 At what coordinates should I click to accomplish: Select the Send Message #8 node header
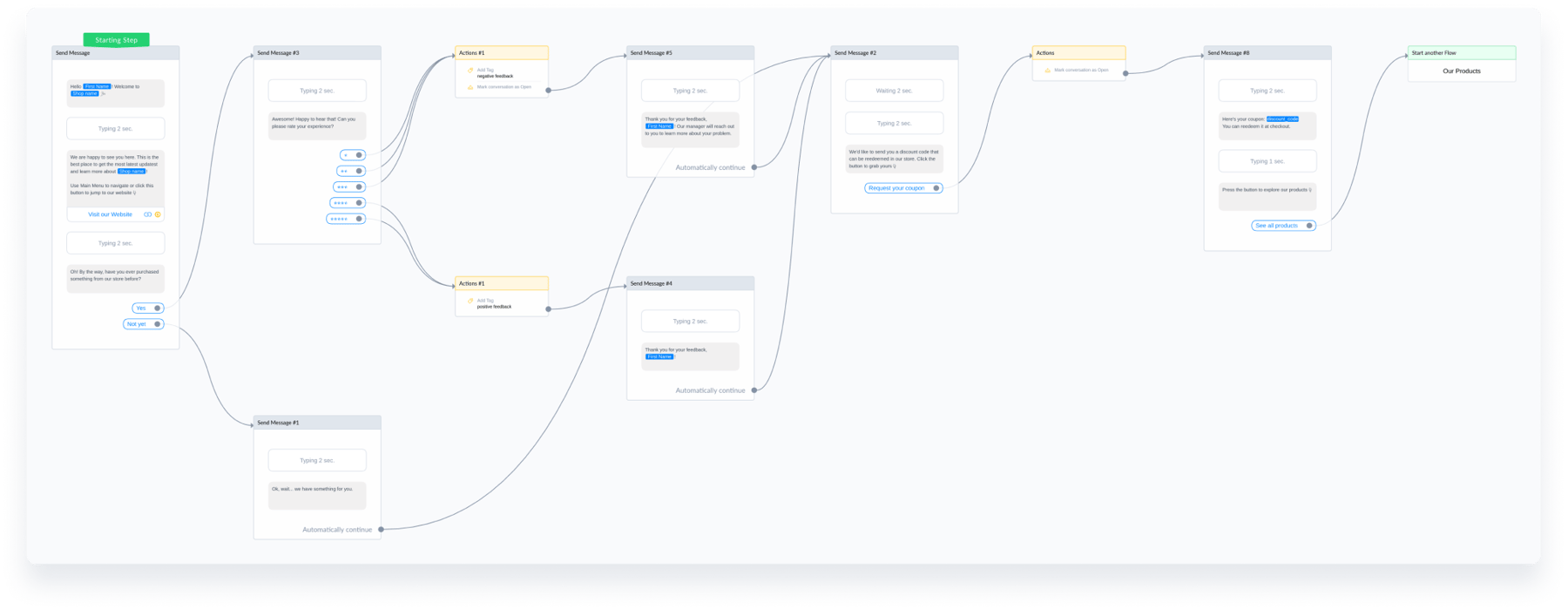click(1267, 53)
